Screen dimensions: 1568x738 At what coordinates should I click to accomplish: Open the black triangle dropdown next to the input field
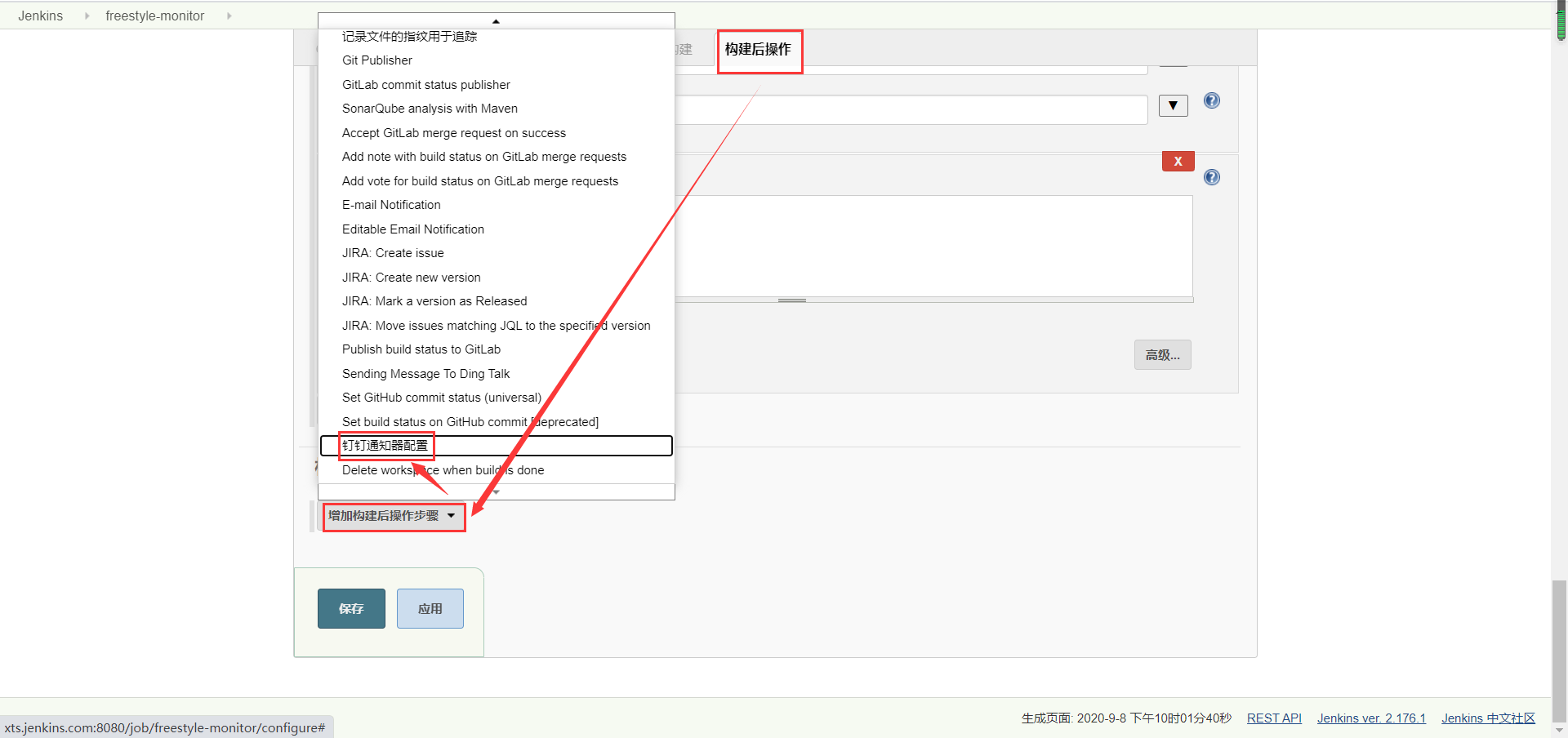[1173, 105]
